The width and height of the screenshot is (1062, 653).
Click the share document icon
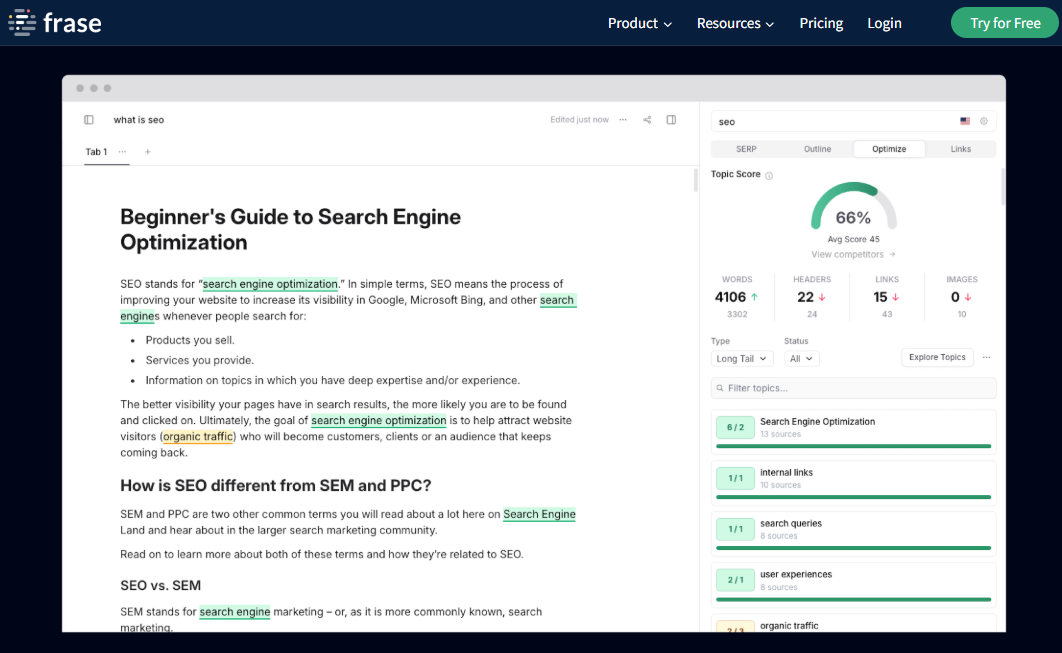(x=647, y=120)
